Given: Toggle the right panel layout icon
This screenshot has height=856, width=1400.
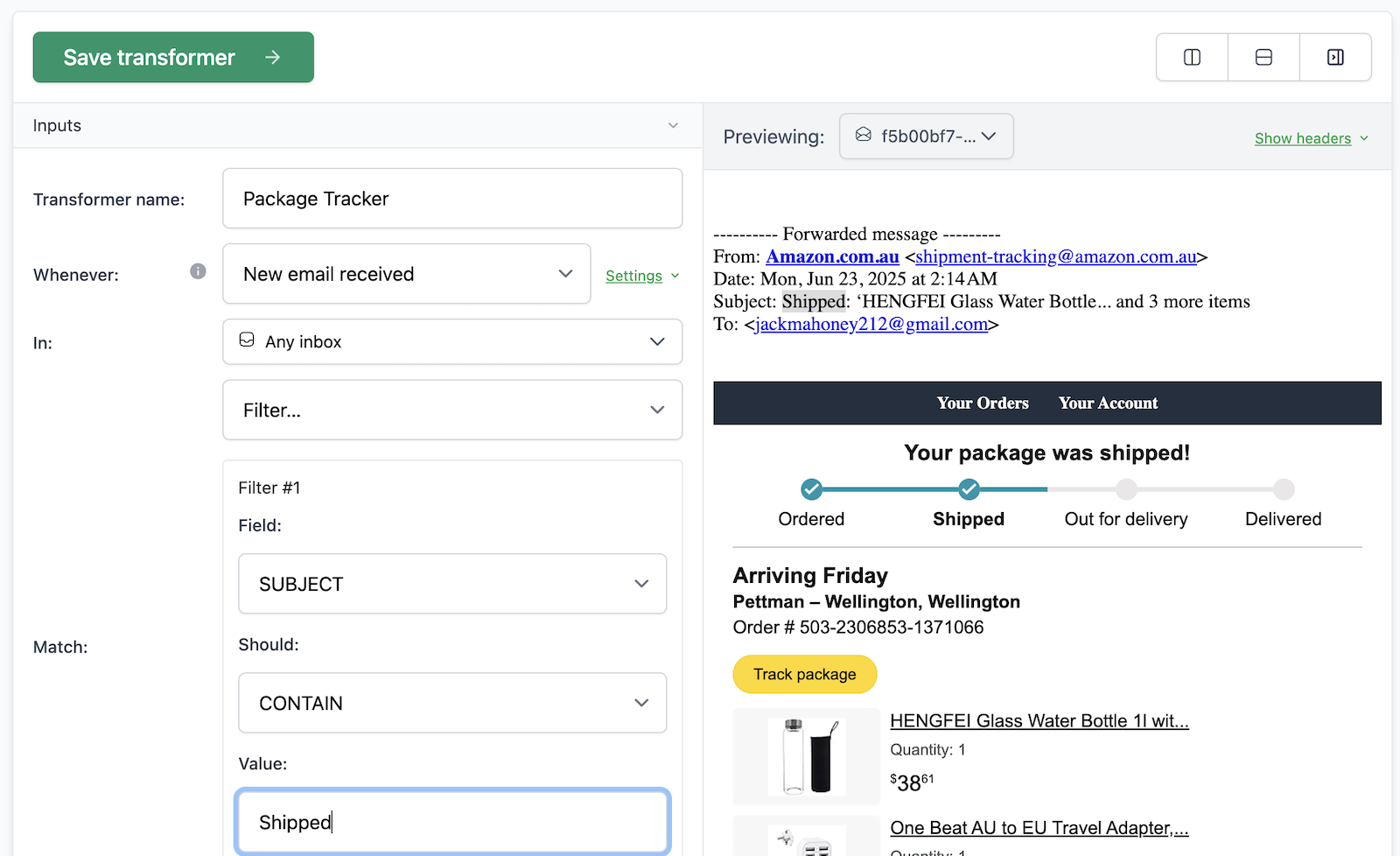Looking at the screenshot, I should [1335, 58].
